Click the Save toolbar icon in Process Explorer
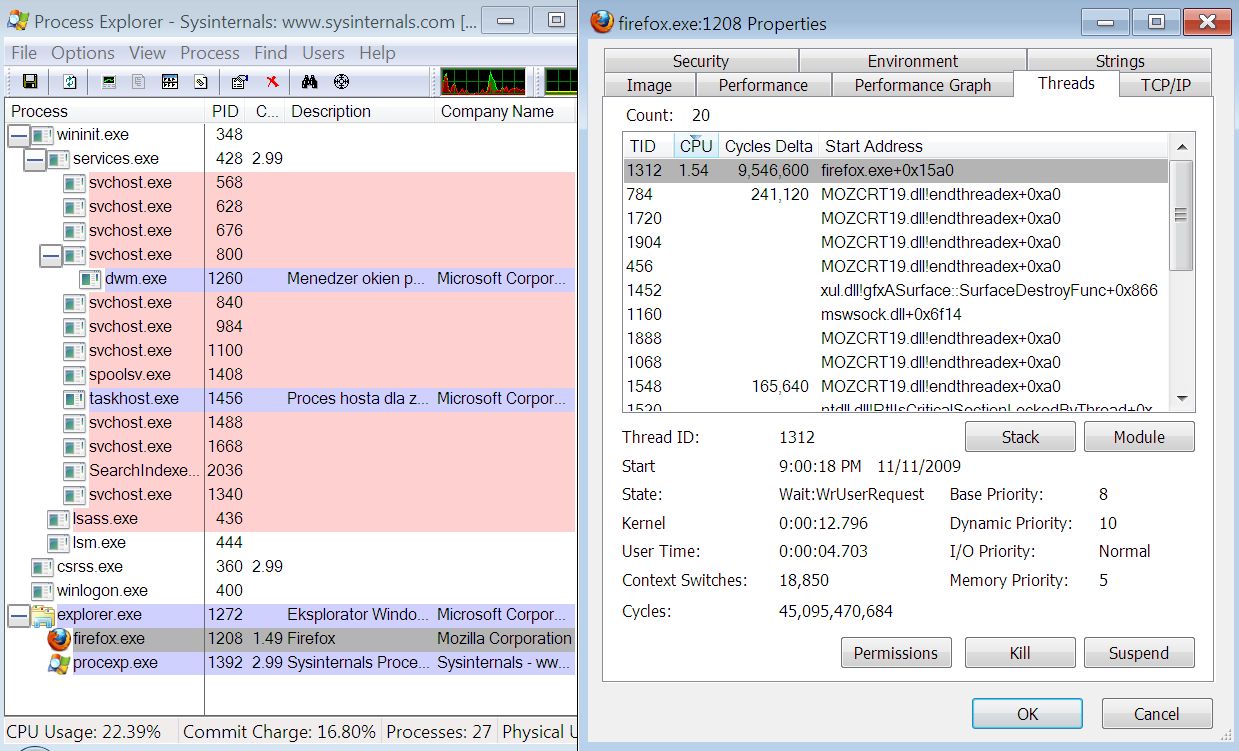This screenshot has width=1239, height=751. point(30,82)
